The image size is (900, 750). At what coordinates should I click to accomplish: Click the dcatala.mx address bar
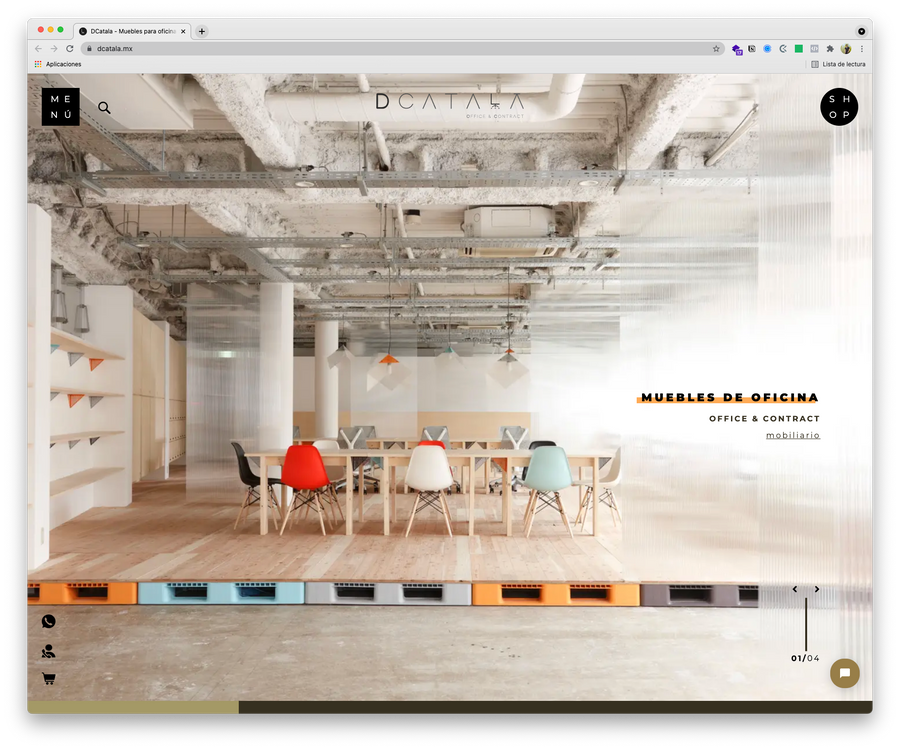[x=402, y=49]
